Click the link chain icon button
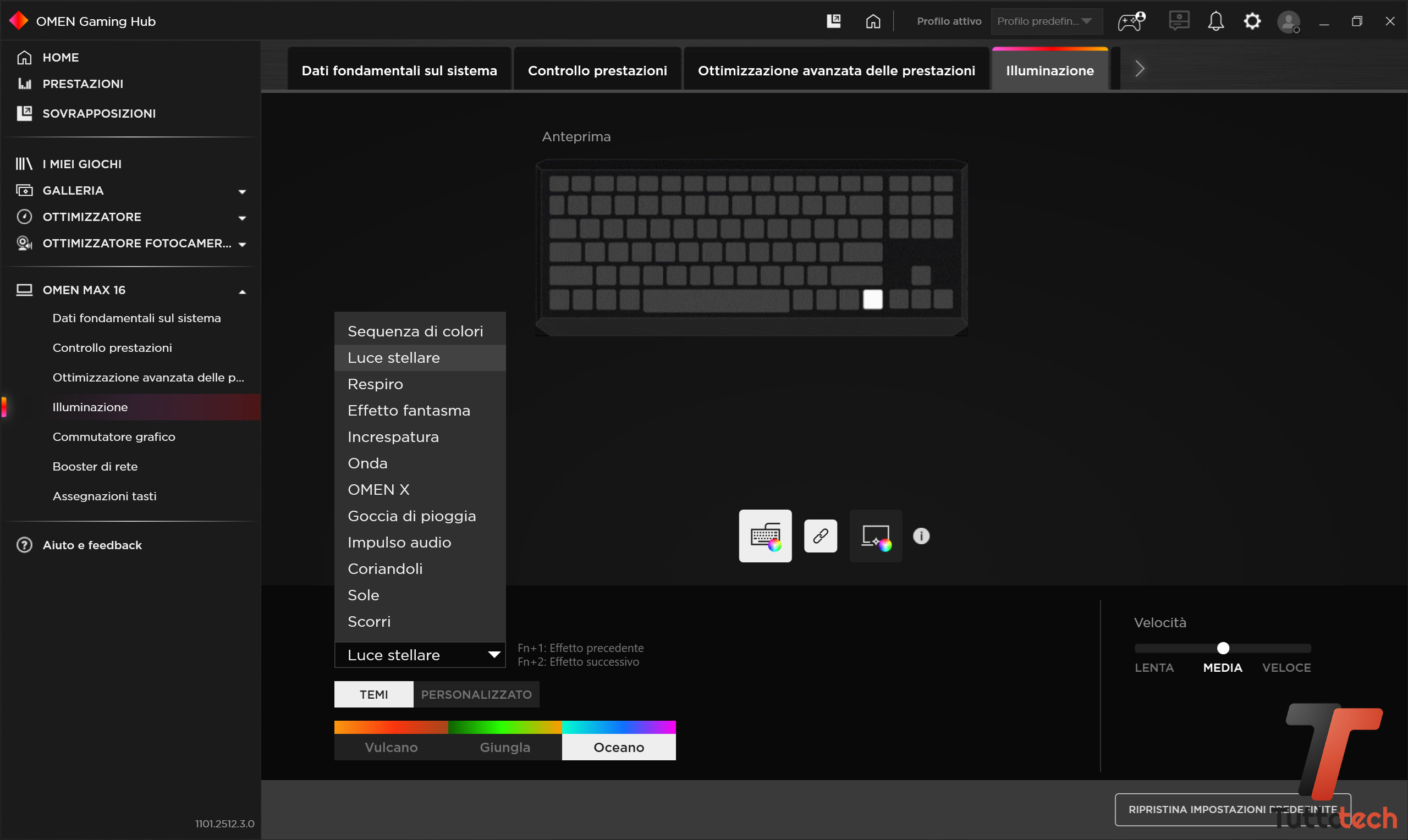The image size is (1408, 840). [x=821, y=535]
